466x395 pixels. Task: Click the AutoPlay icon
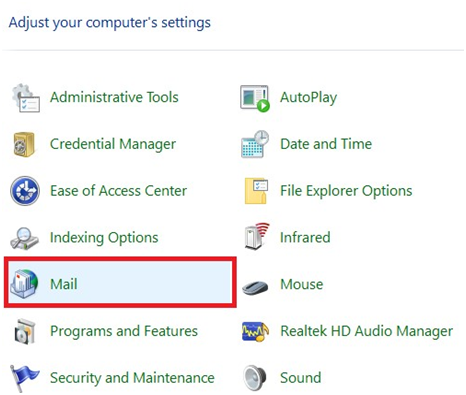(255, 98)
